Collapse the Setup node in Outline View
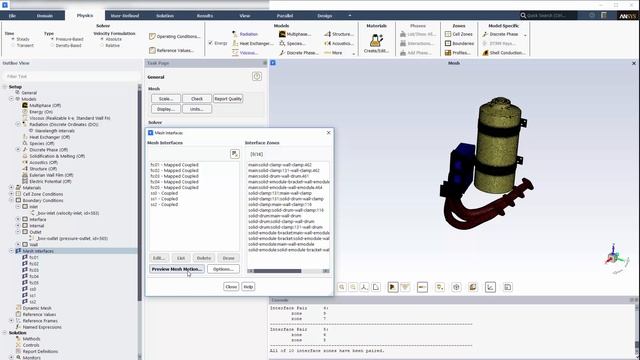 5,87
